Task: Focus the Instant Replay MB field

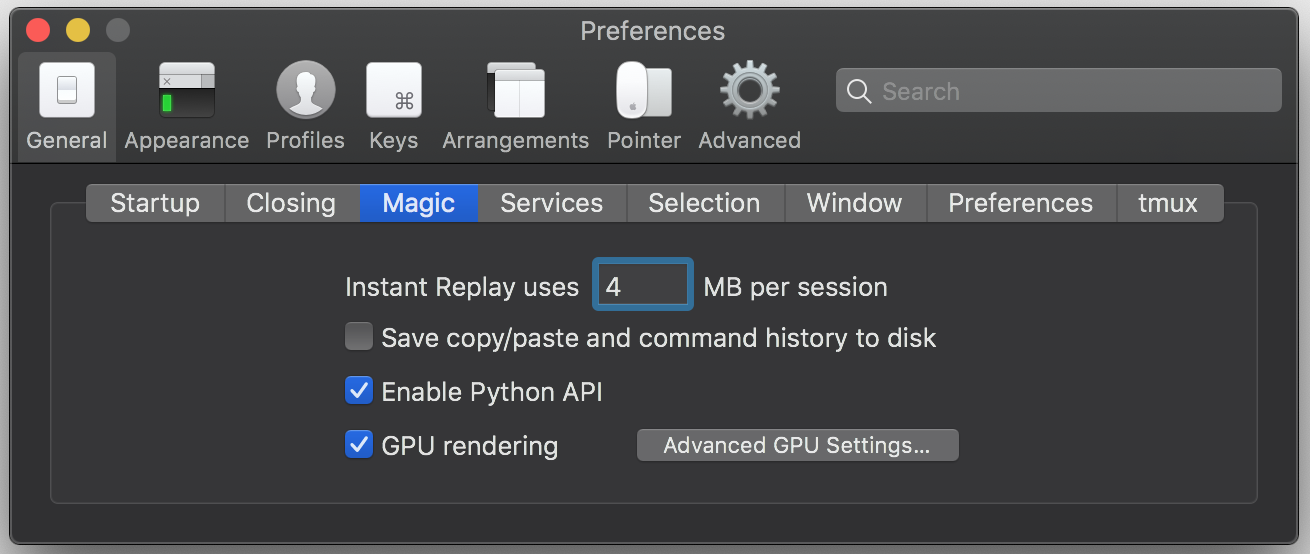Action: pos(642,286)
